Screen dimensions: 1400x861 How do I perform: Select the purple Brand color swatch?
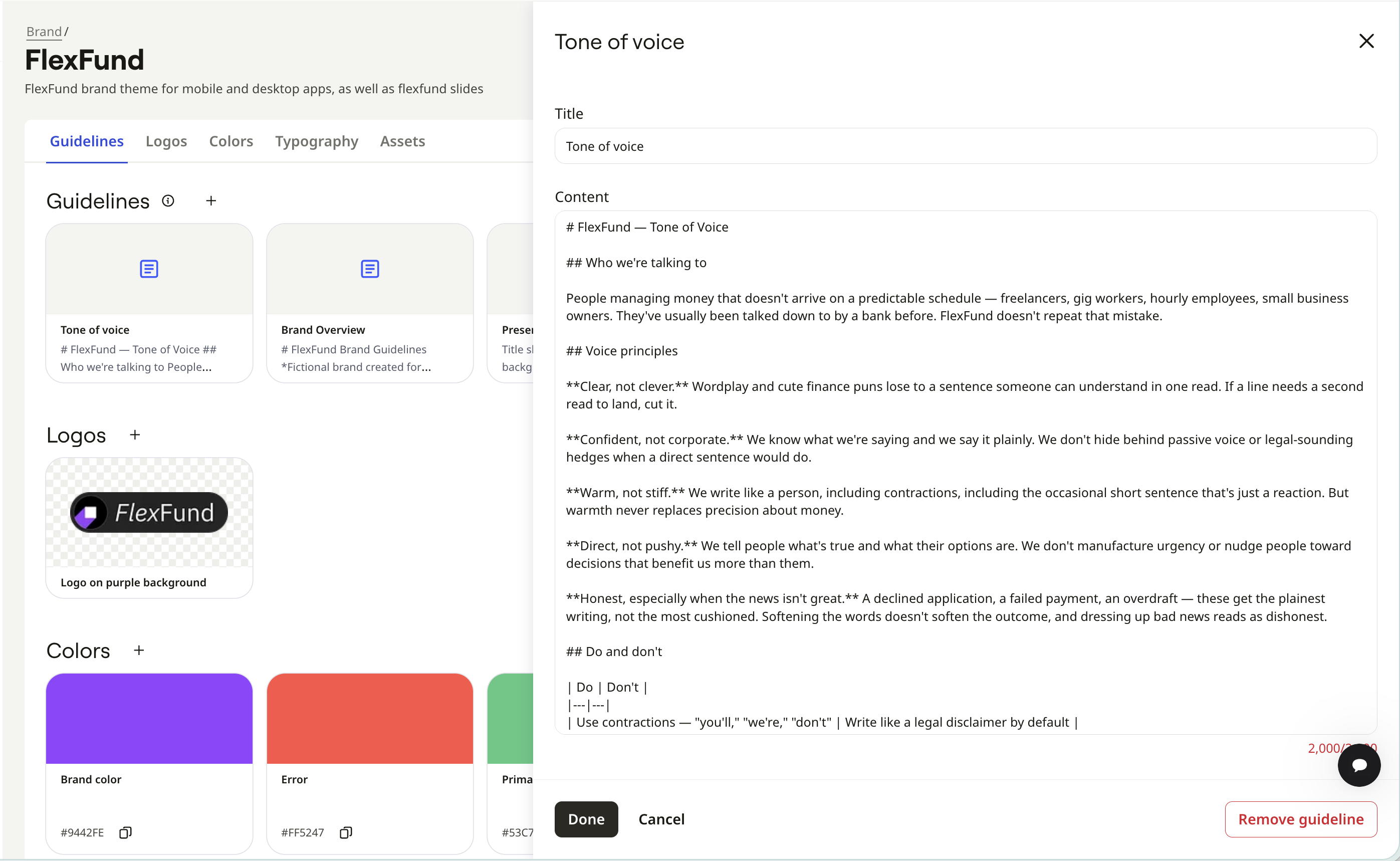149,718
